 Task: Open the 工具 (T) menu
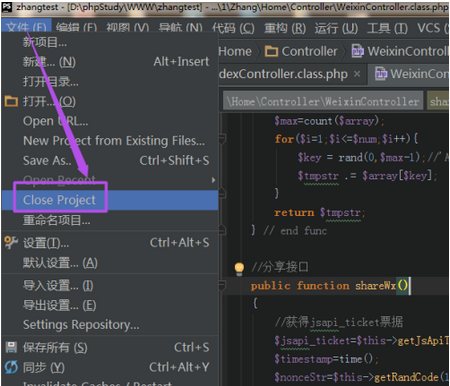(x=387, y=28)
